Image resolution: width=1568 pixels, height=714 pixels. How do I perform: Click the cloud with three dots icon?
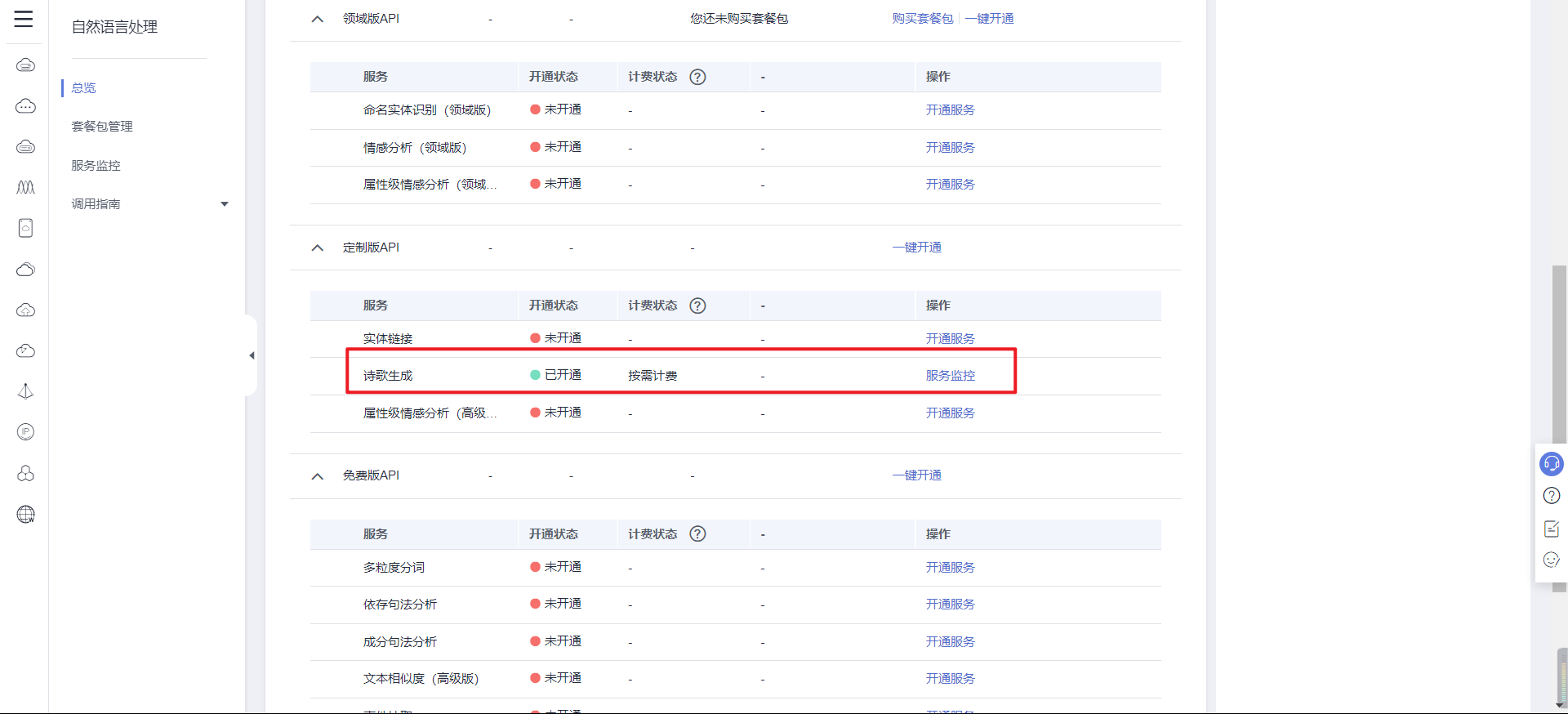(25, 106)
